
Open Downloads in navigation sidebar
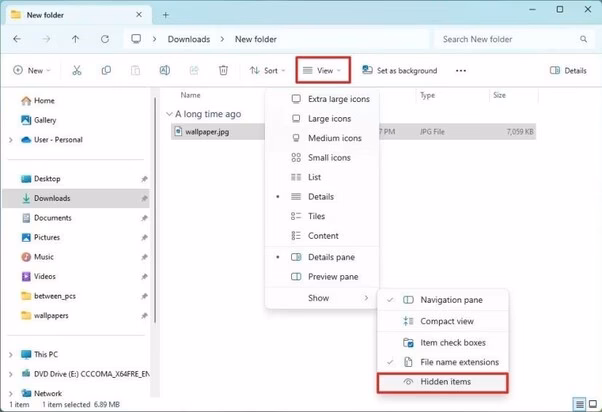click(x=52, y=198)
